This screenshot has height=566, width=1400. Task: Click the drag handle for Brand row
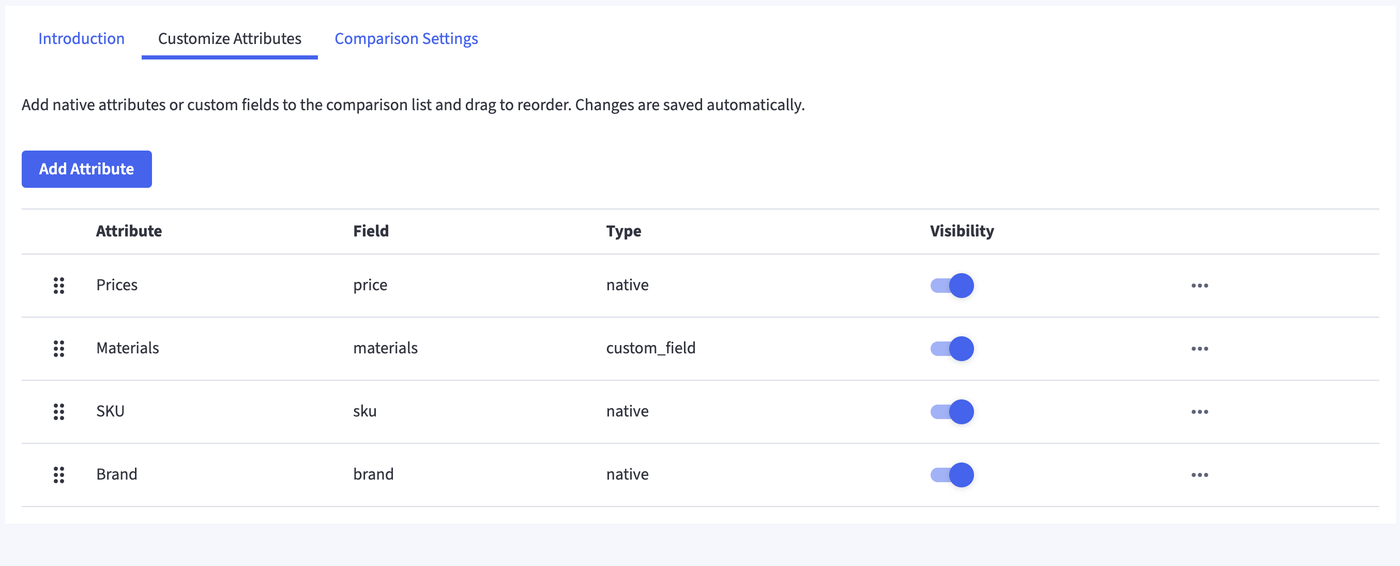coord(59,475)
